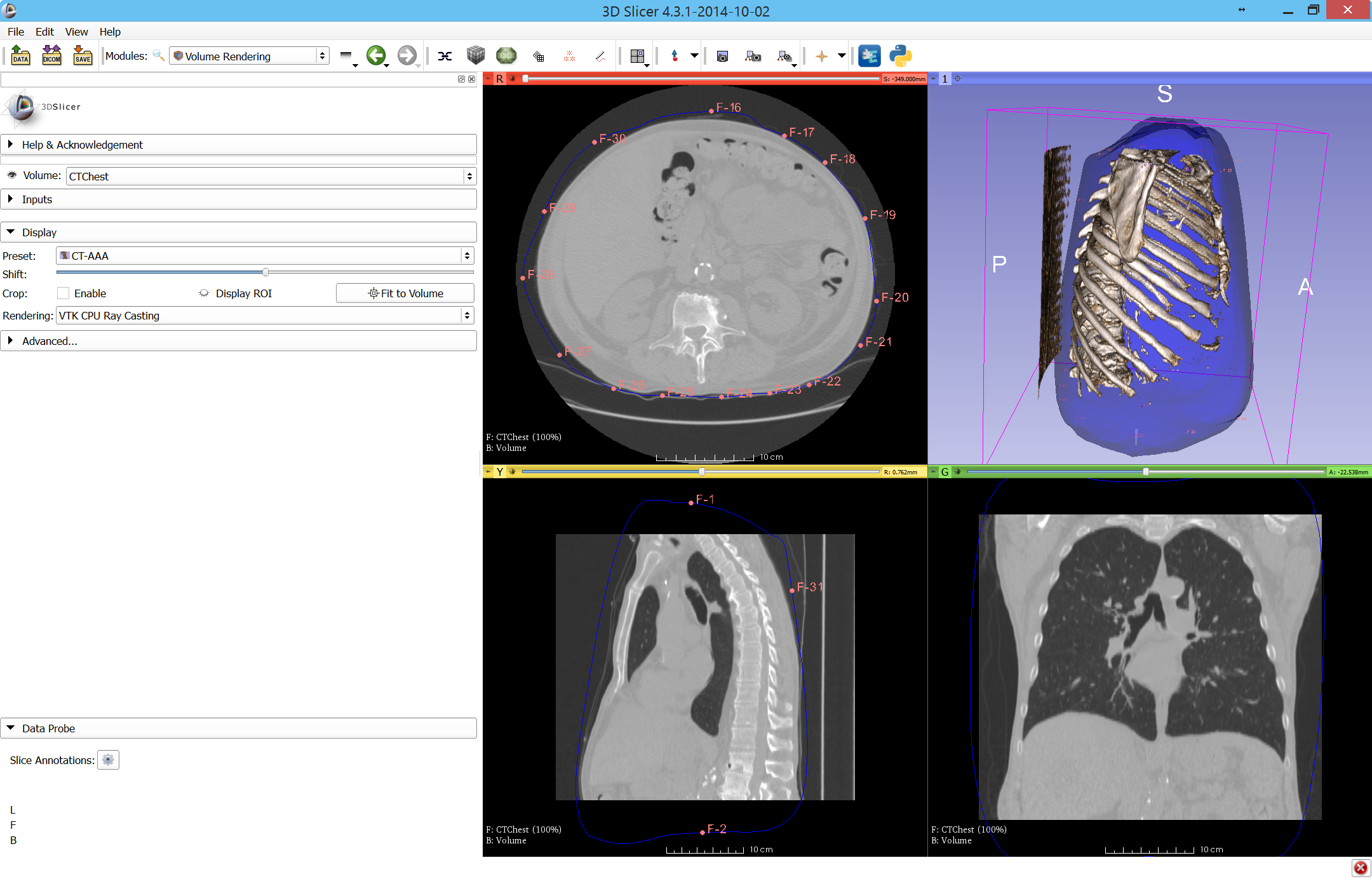Image resolution: width=1372 pixels, height=879 pixels.
Task: Toggle the crosshair toolbar icon
Action: (x=821, y=56)
